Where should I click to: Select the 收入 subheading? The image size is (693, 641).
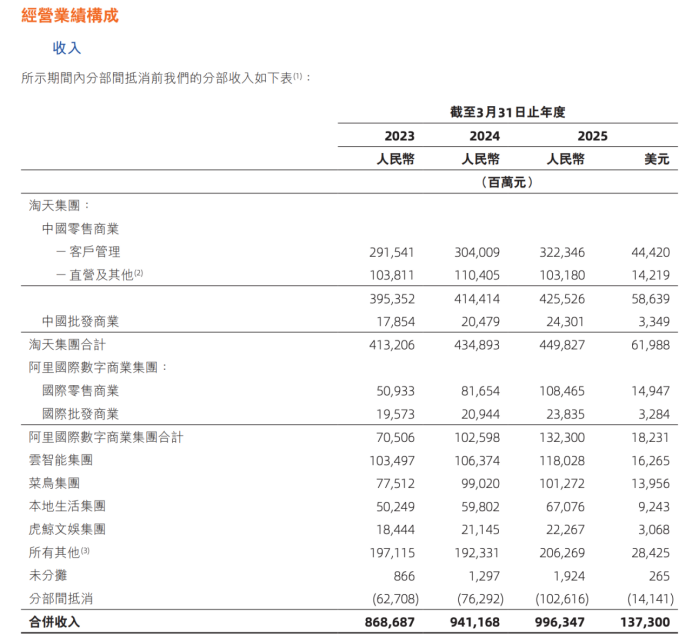click(67, 47)
